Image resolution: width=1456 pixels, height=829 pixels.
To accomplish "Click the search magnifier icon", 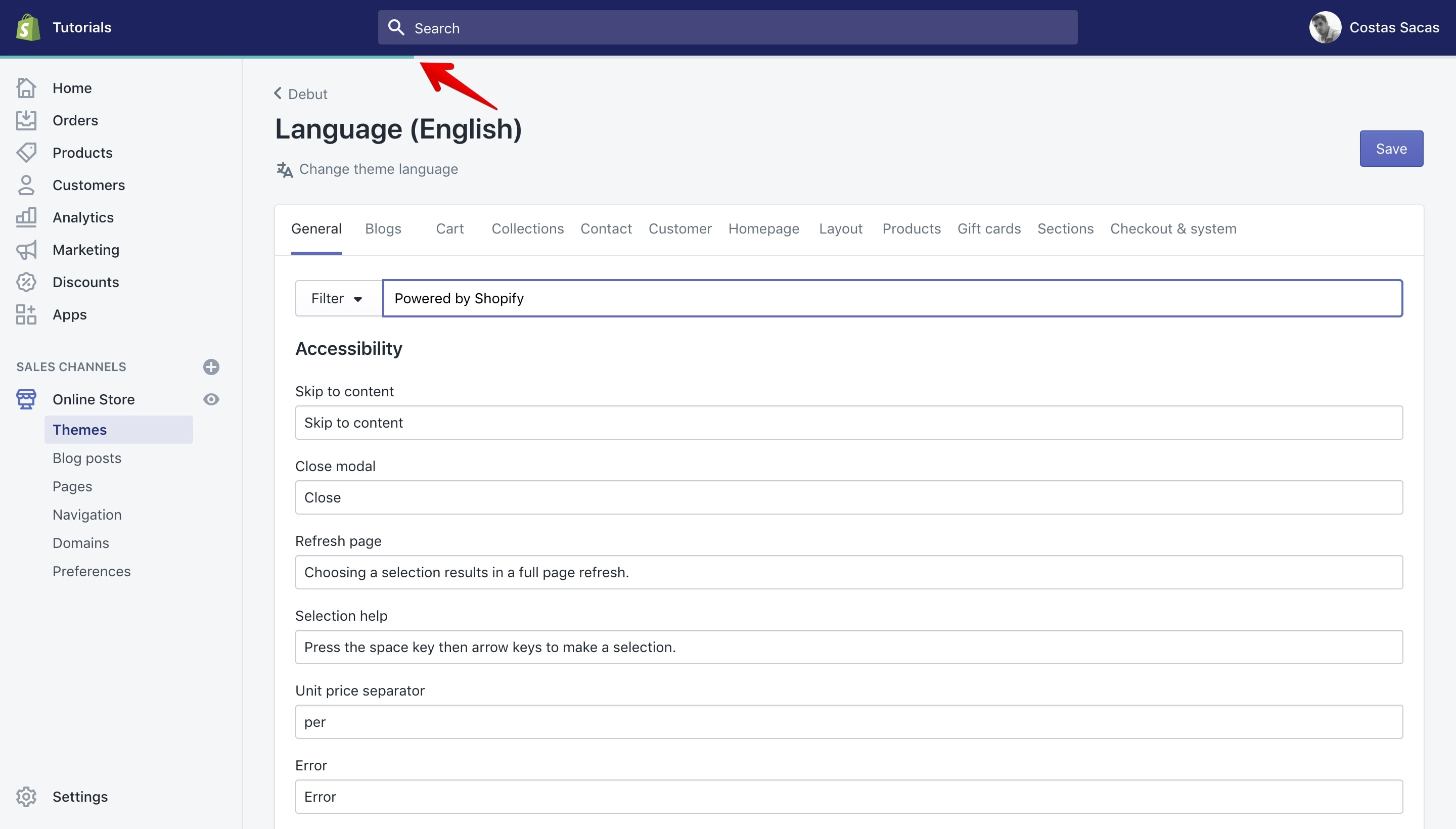I will 396,27.
